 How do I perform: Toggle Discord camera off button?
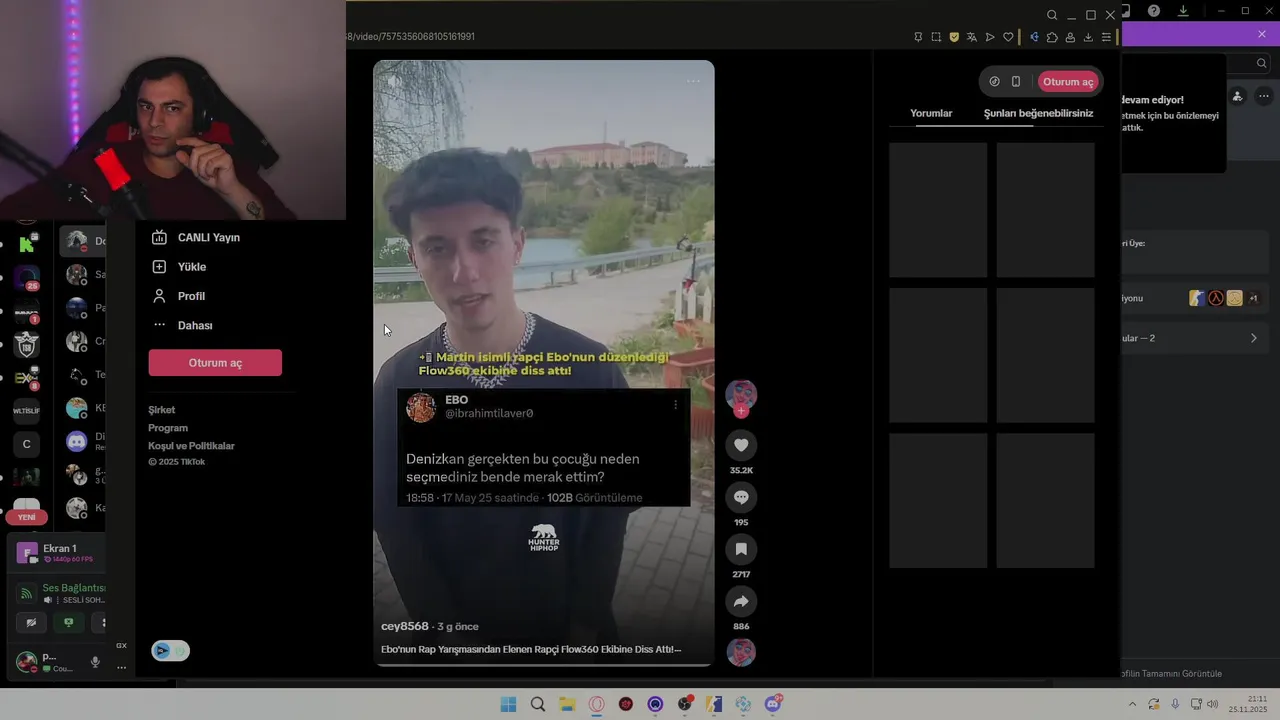(31, 622)
